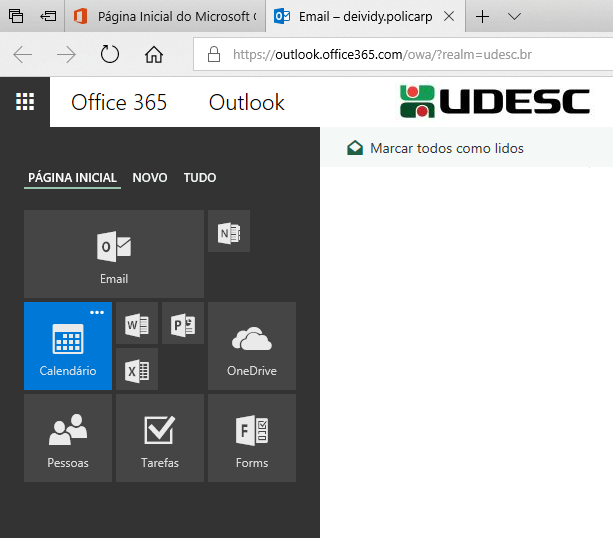613x538 pixels.
Task: Open the Email tile
Action: point(113,254)
